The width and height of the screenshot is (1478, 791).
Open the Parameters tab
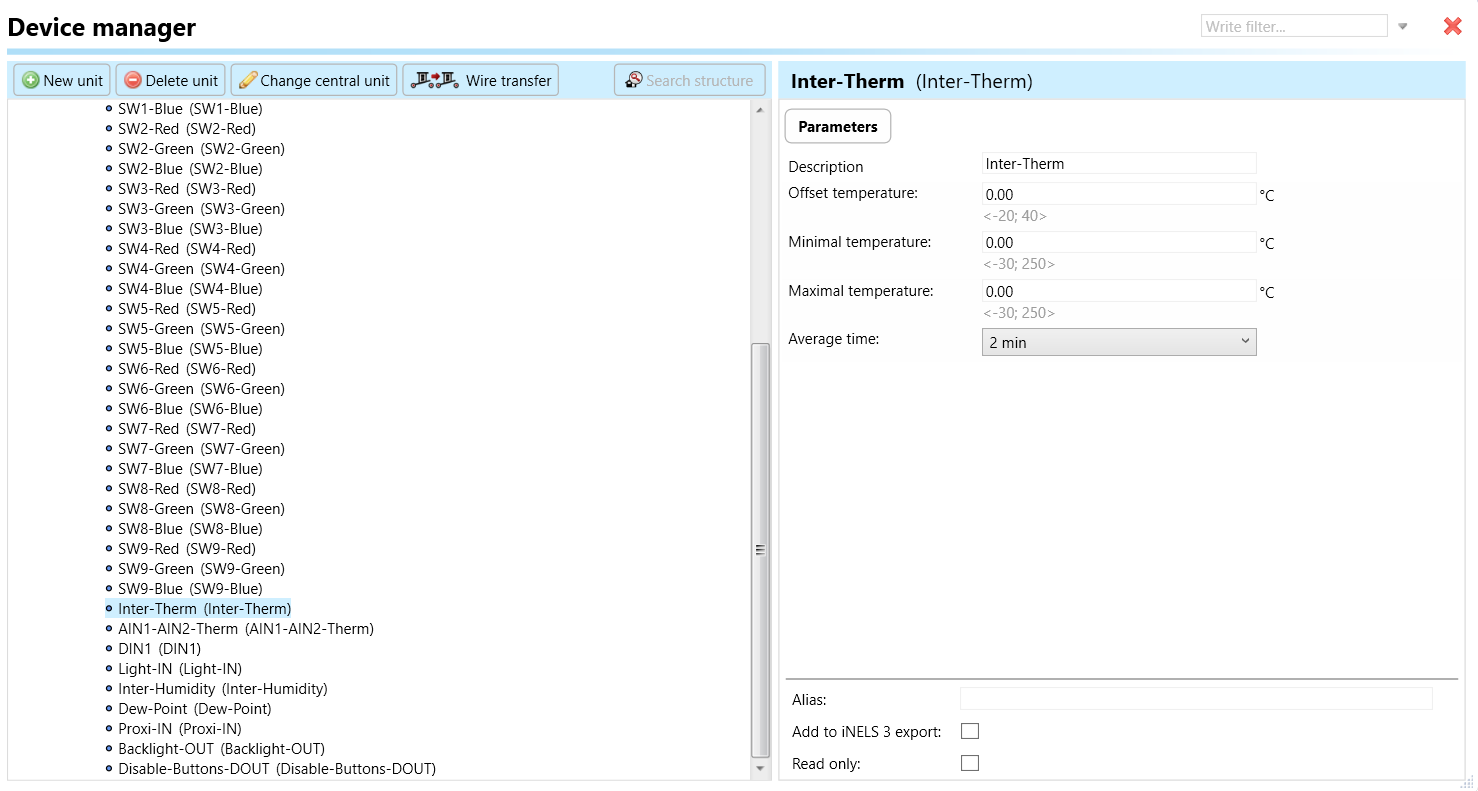coord(837,127)
